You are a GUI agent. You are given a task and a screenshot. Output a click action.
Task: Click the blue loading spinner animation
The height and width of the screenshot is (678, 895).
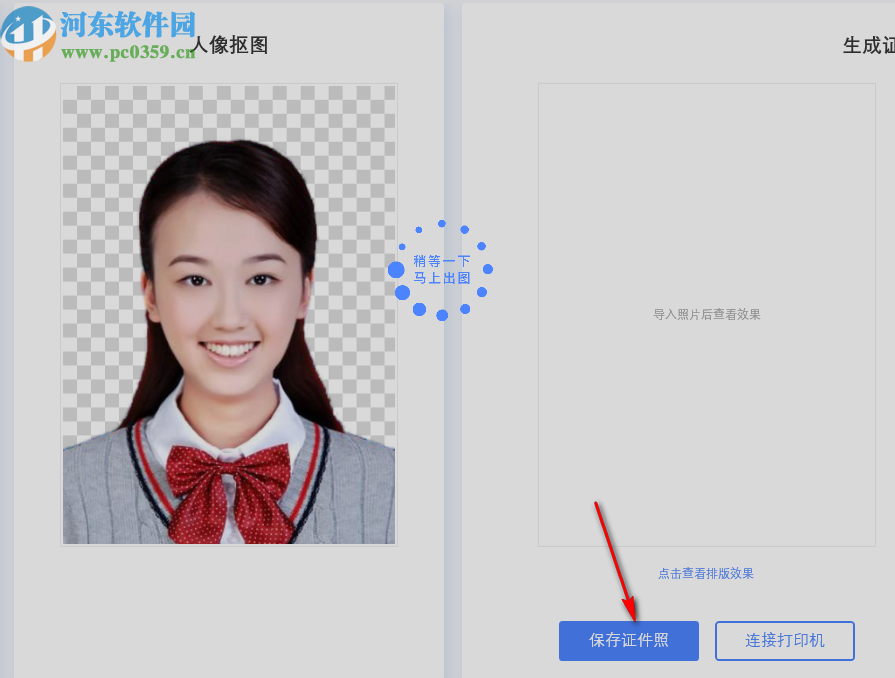click(441, 268)
